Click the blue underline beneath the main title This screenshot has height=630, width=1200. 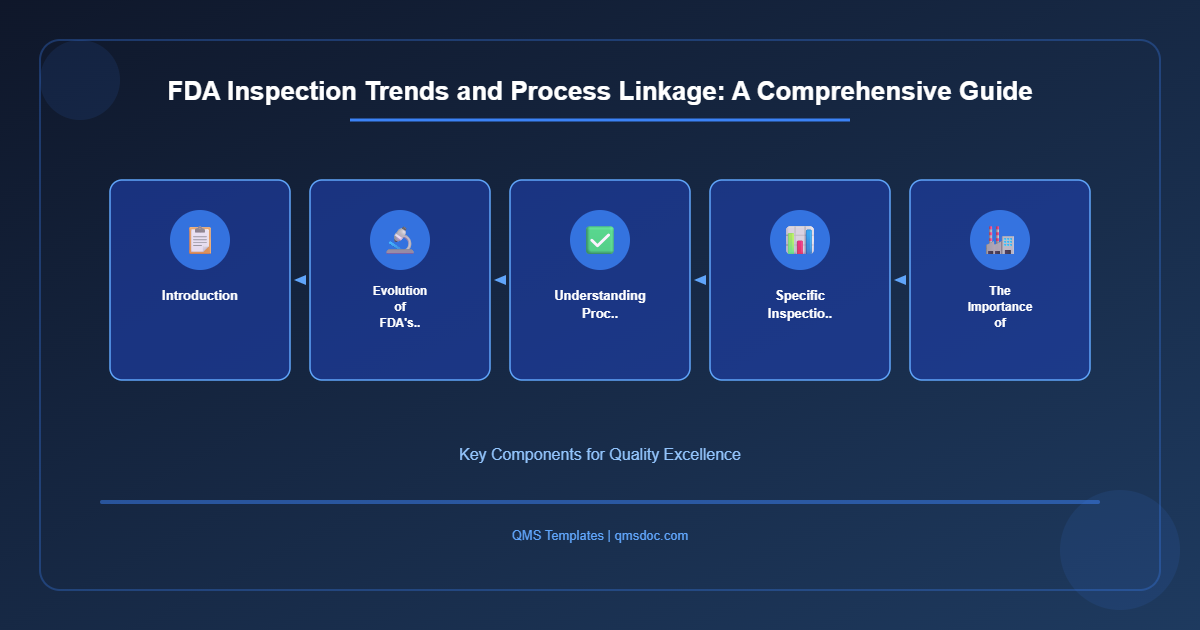click(x=600, y=121)
